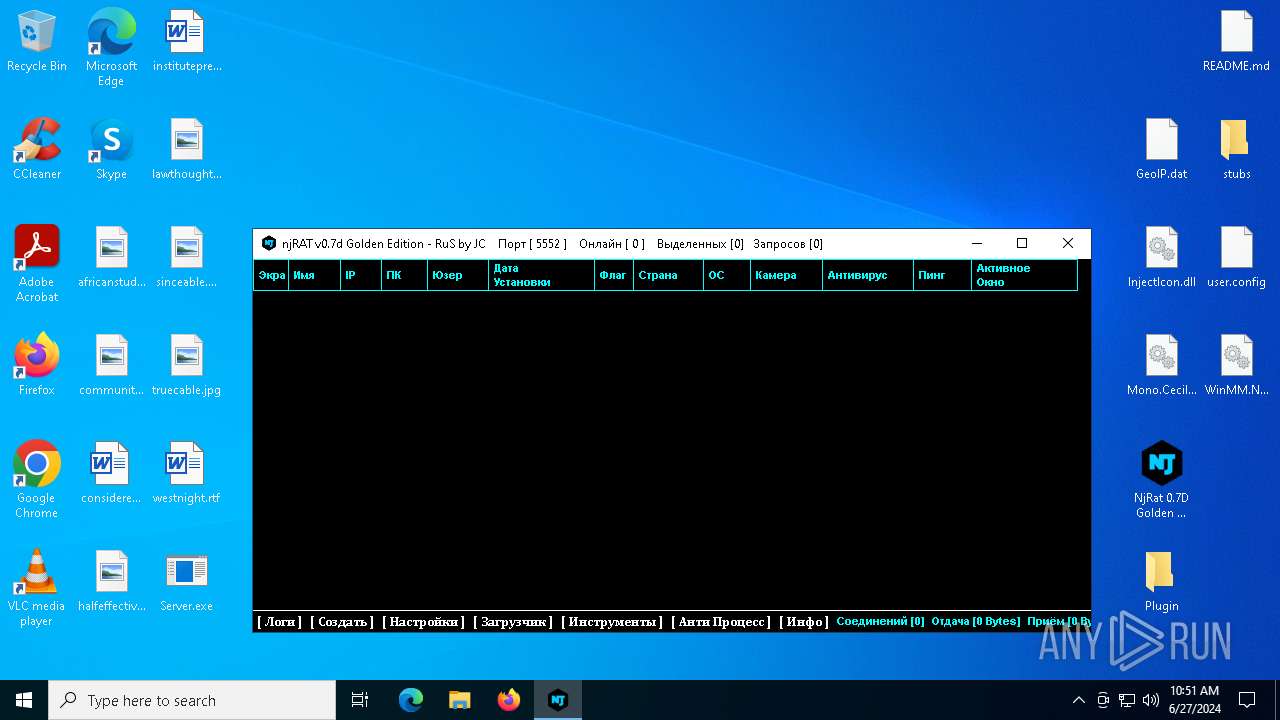
Task: Select the user.config file icon
Action: coord(1236,258)
